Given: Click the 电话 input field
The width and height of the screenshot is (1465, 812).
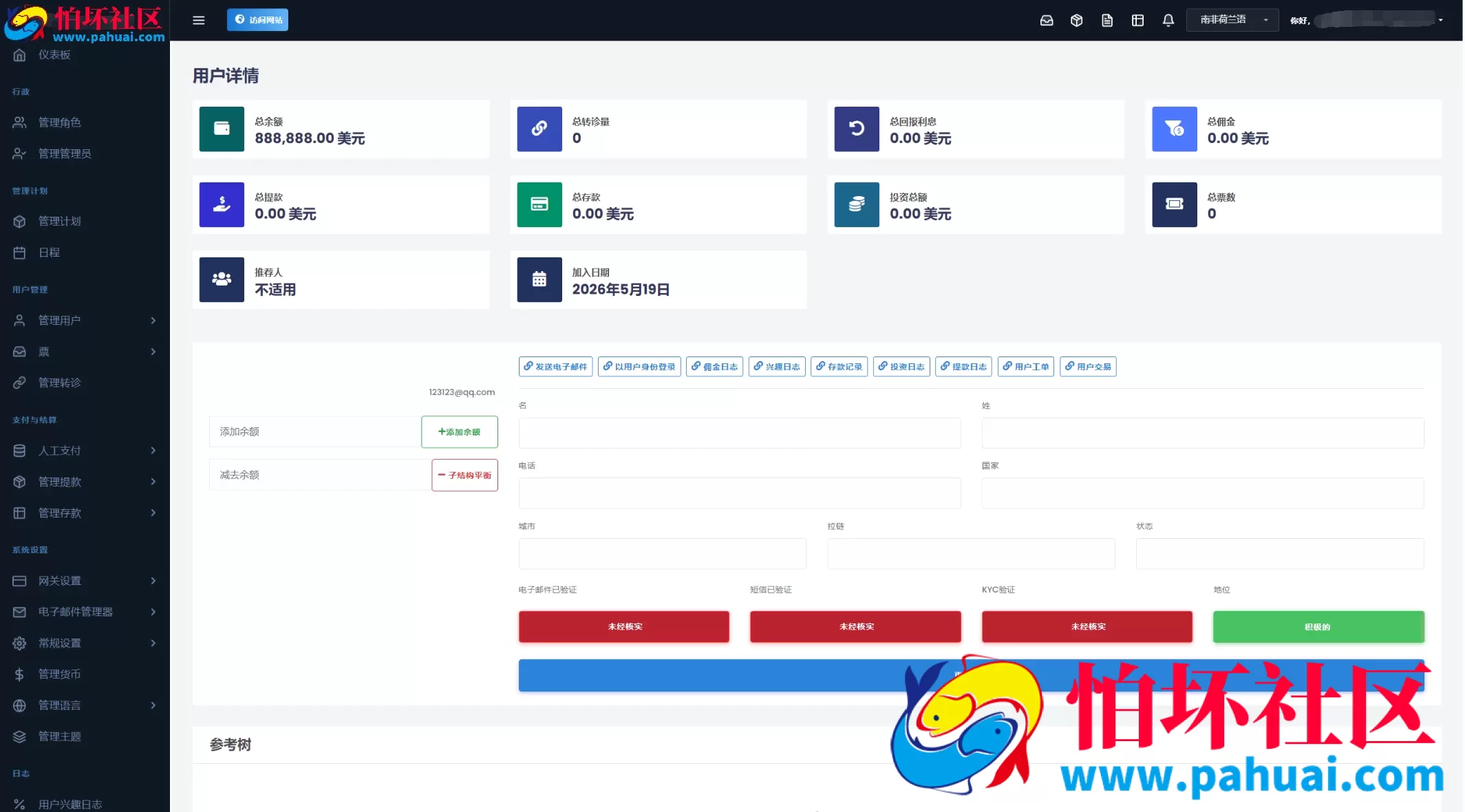Looking at the screenshot, I should 740,493.
